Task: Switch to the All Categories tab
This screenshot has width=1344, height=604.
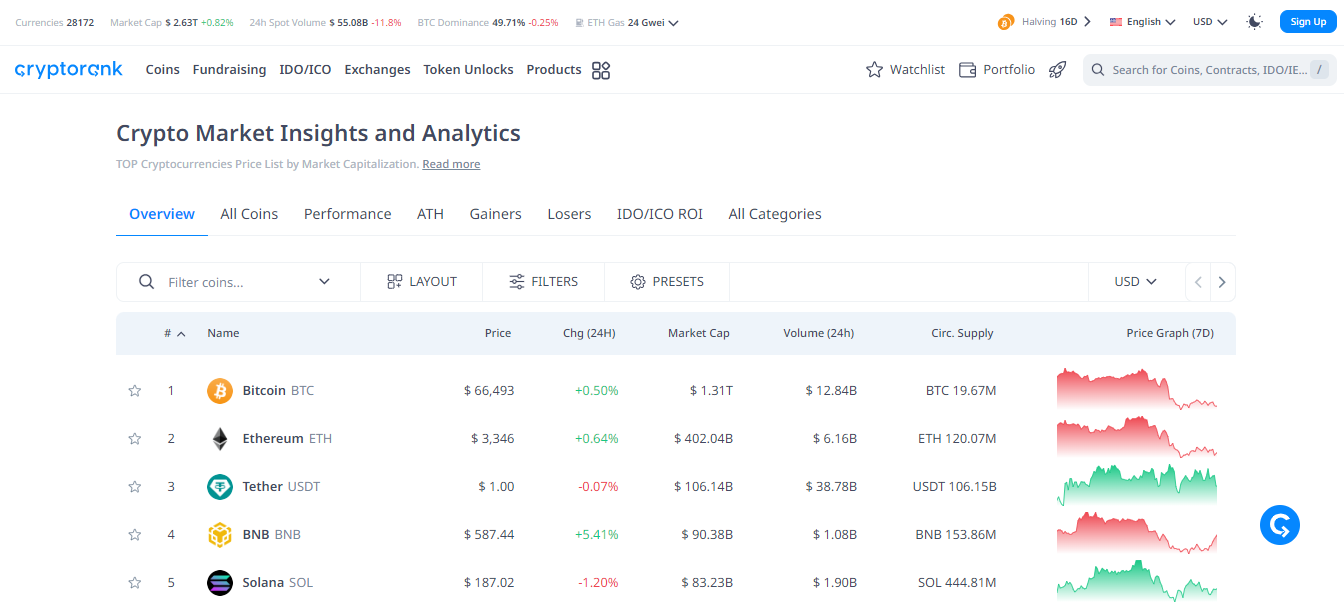Action: [x=775, y=214]
